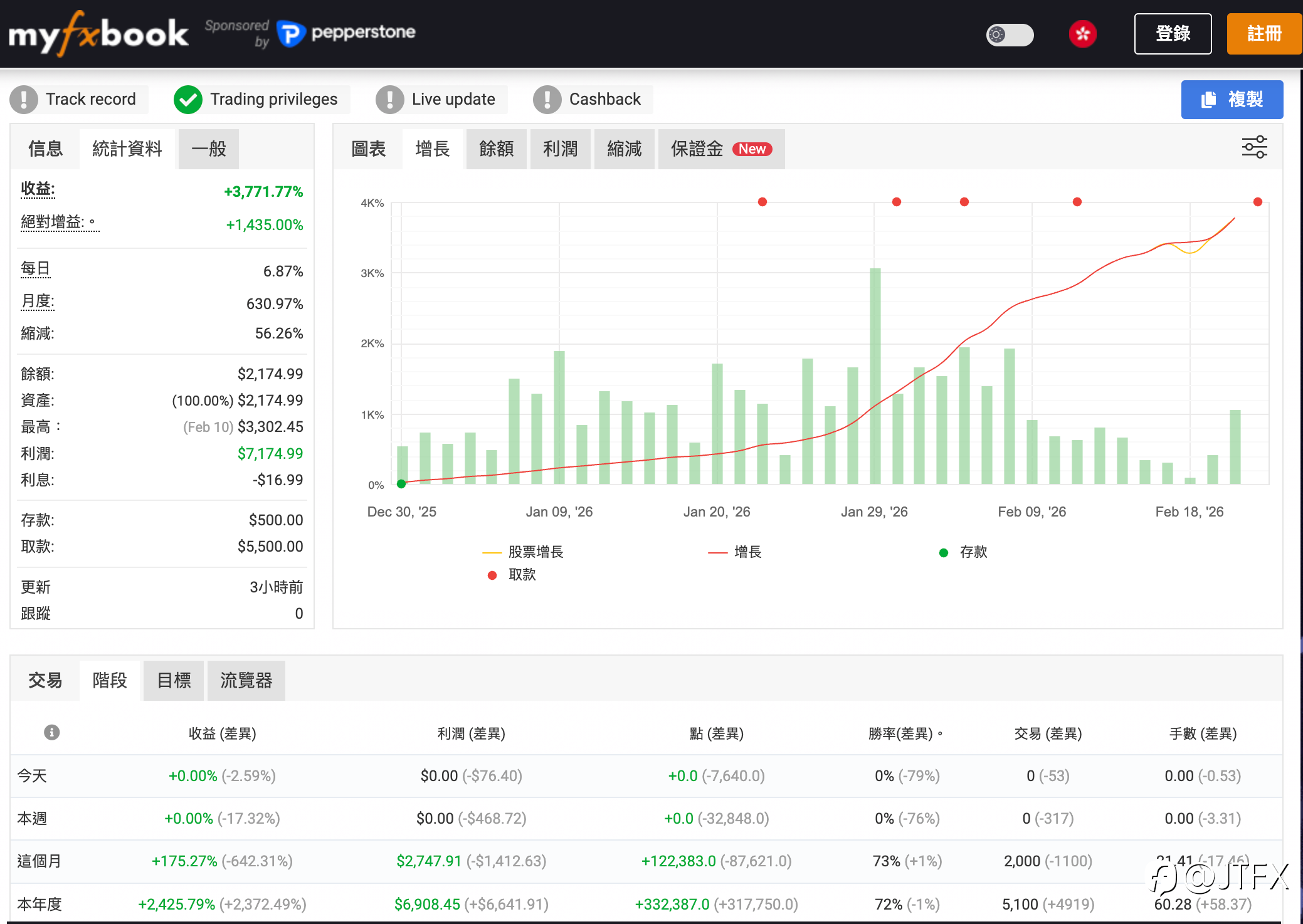Open the Hong Kong flag language selector
1303x924 pixels.
point(1082,34)
